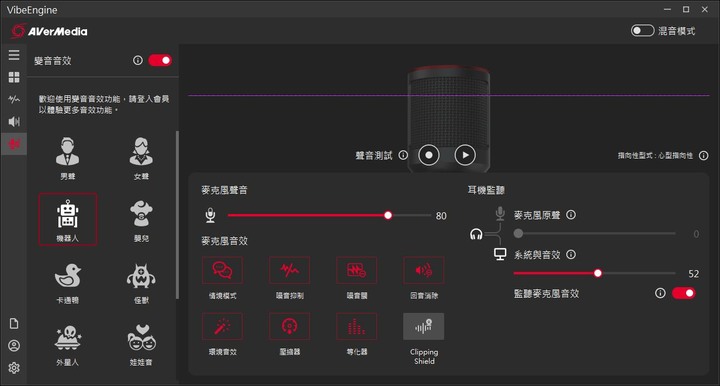The height and width of the screenshot is (386, 720).
Task: Click the microphone icon beside the volume slider
Action: (210, 215)
